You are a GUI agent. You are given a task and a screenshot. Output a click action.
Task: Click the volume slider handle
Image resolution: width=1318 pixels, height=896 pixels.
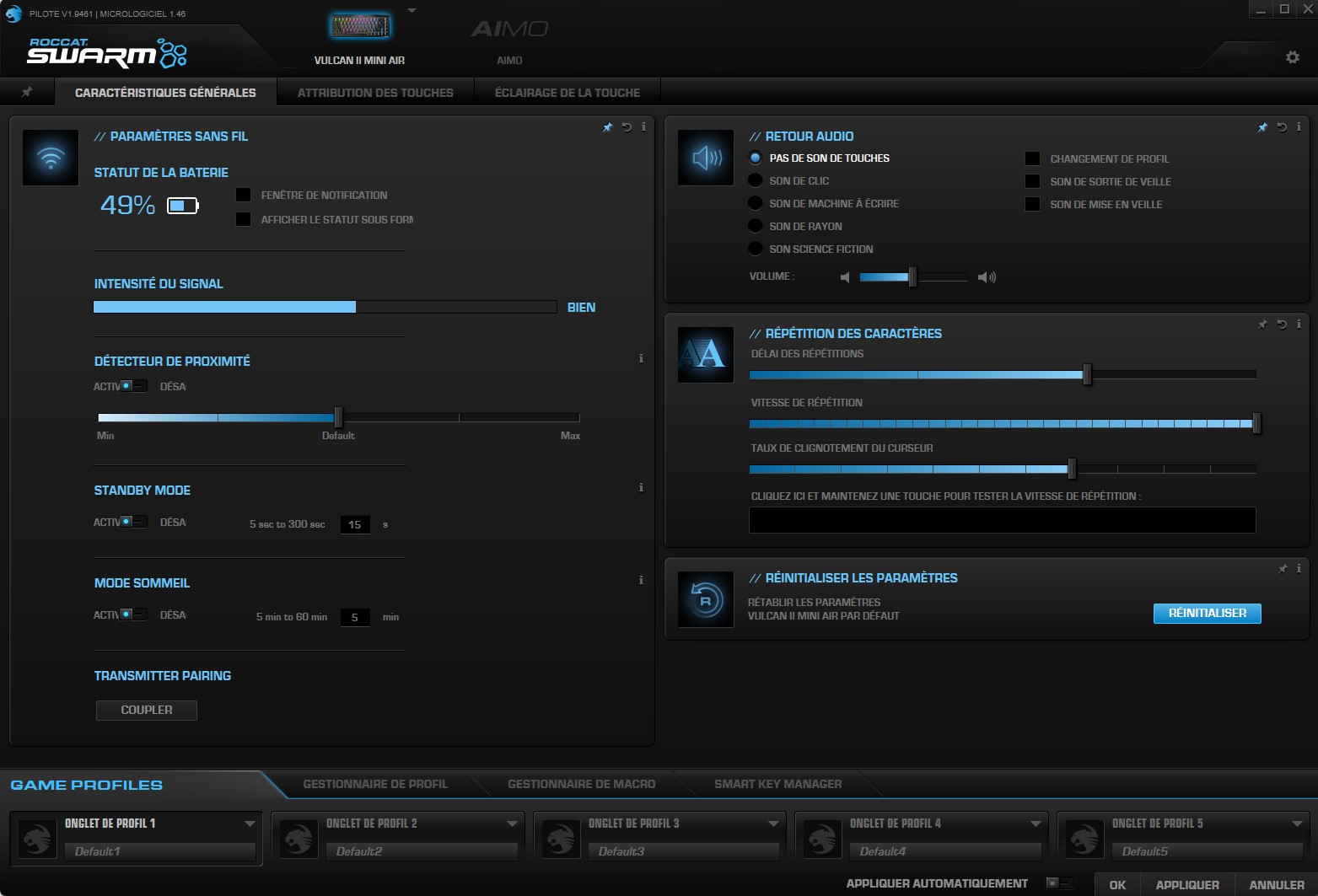(912, 276)
